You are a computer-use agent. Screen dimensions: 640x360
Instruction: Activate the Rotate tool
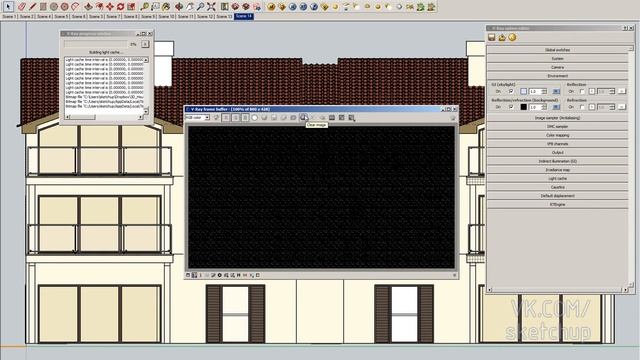pyautogui.click(x=120, y=7)
